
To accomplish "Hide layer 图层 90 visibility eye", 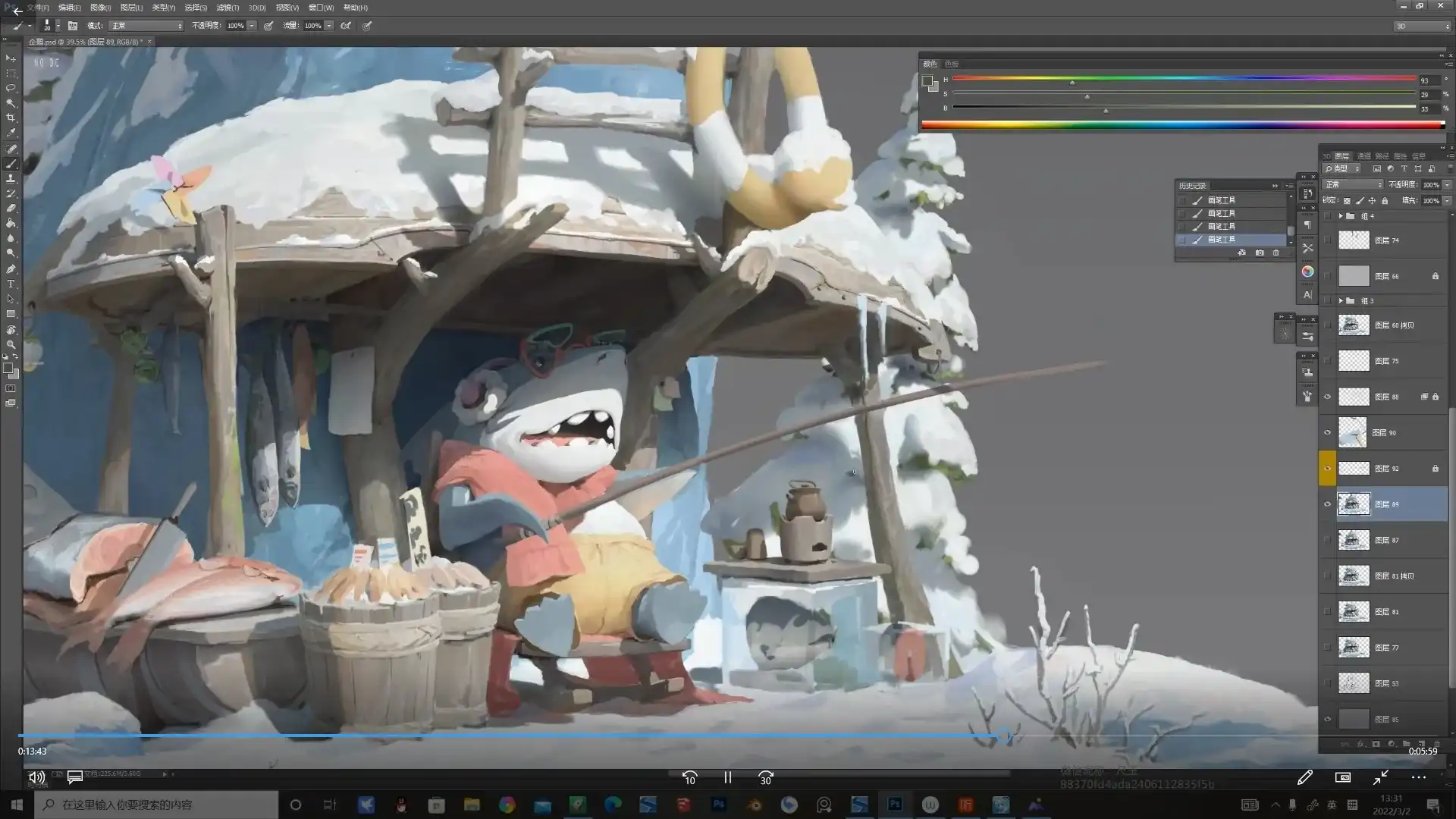I will pos(1327,433).
